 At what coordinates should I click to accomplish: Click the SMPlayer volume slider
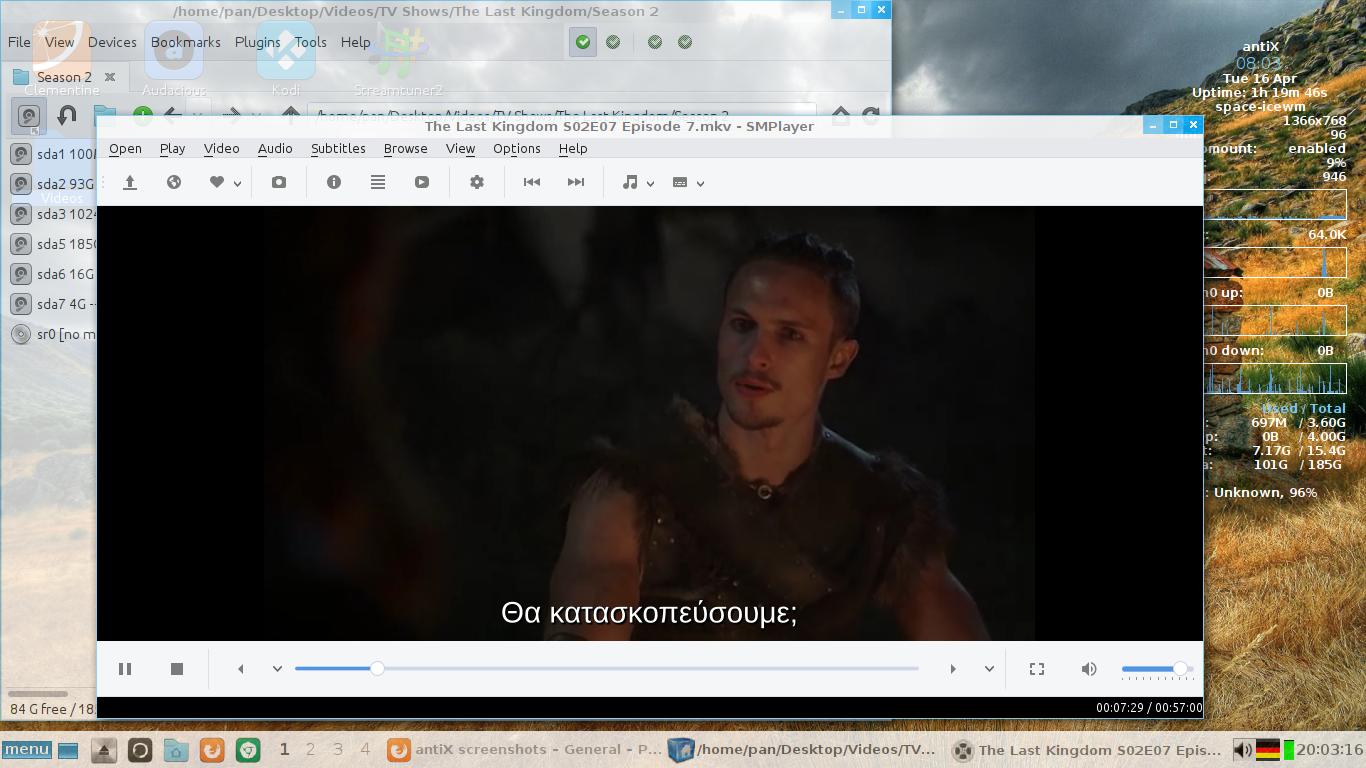pyautogui.click(x=1157, y=668)
